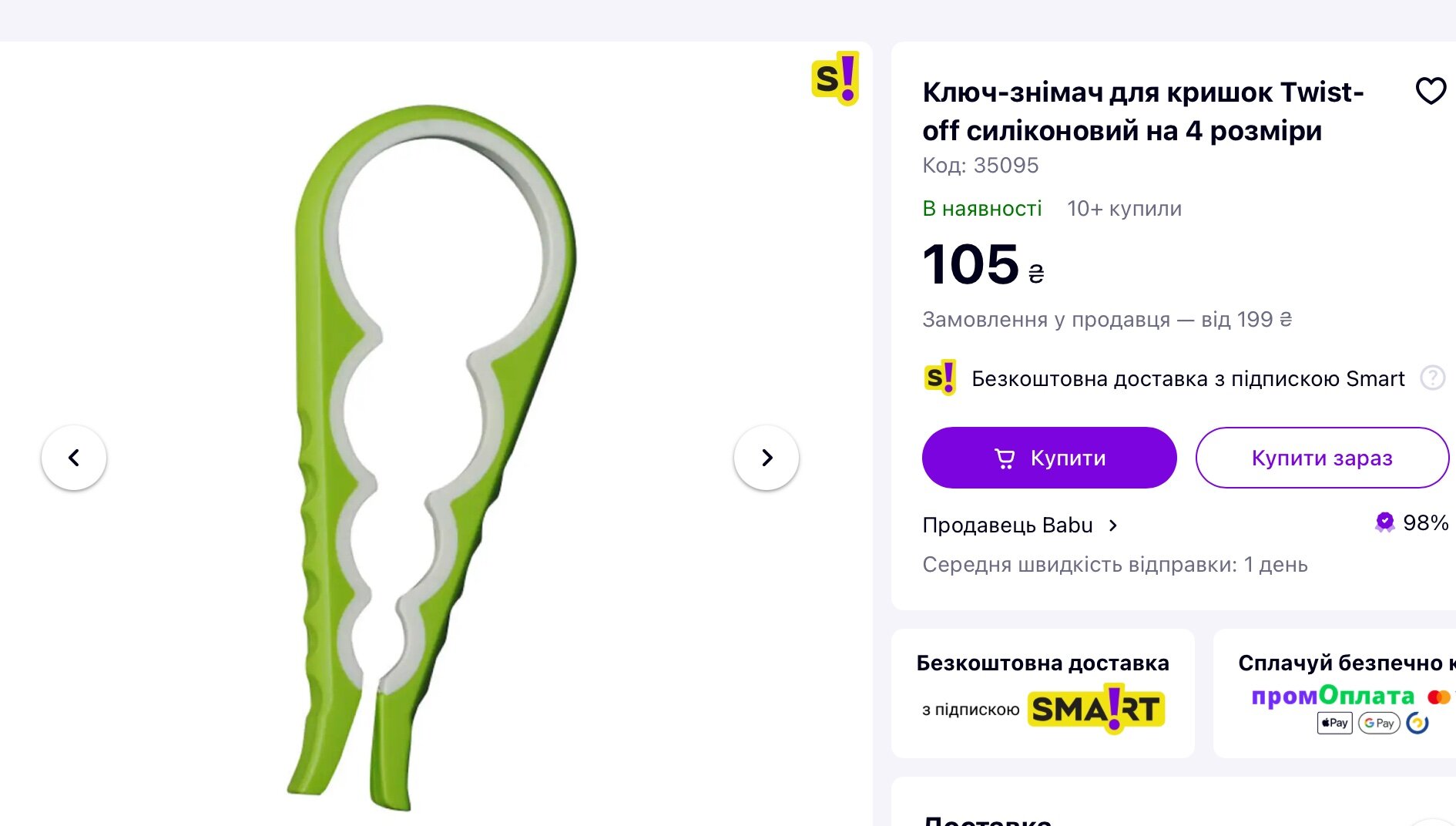Screen dimensions: 1456x826
Task: Click the Mastercard logo icon
Action: coord(1439,697)
